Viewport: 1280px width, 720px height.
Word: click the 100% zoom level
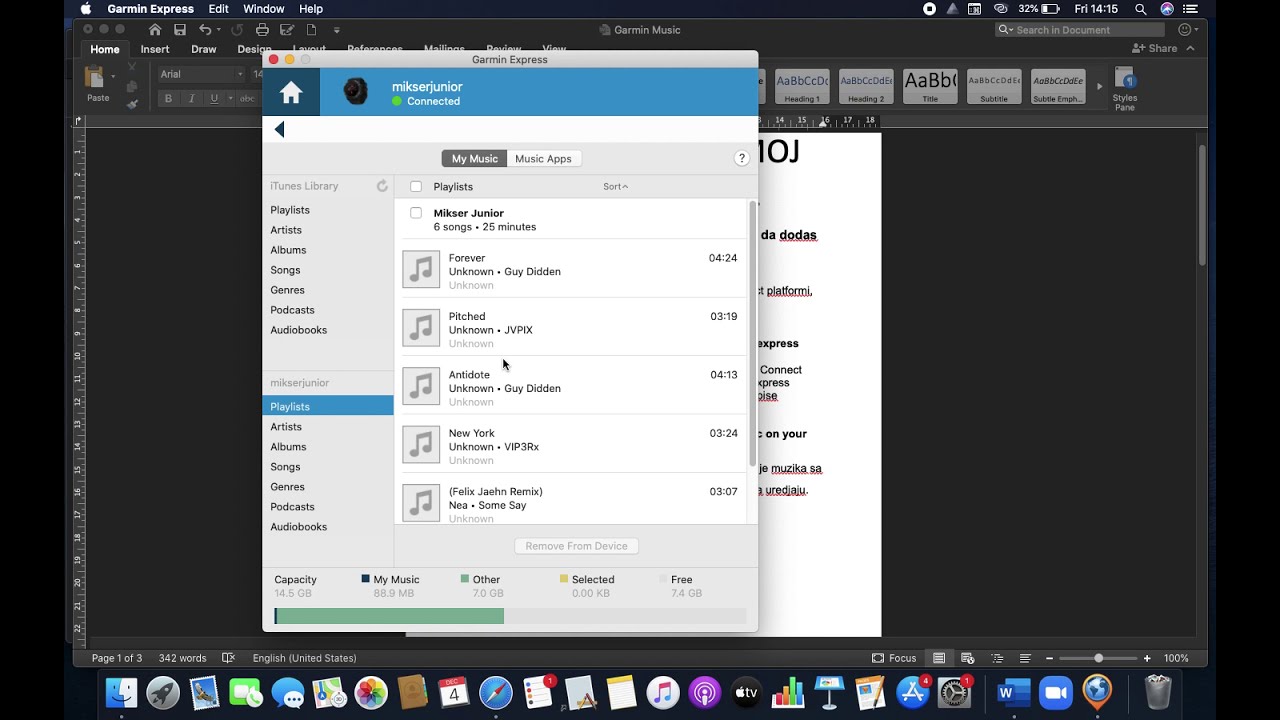(x=1176, y=658)
